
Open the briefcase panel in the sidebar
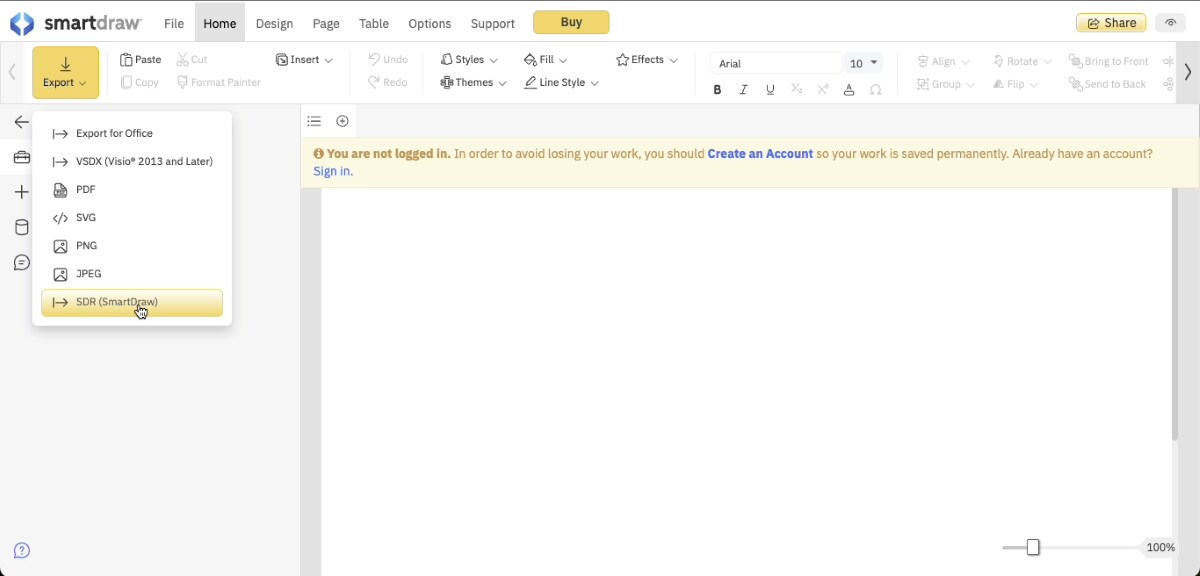(x=21, y=157)
